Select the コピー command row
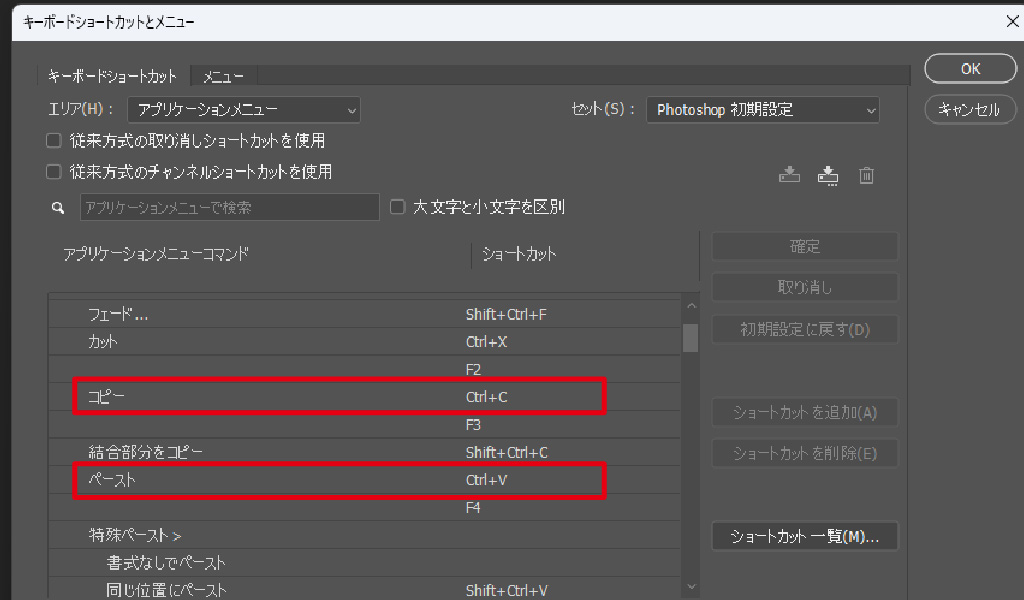The width and height of the screenshot is (1024, 600). pyautogui.click(x=340, y=397)
